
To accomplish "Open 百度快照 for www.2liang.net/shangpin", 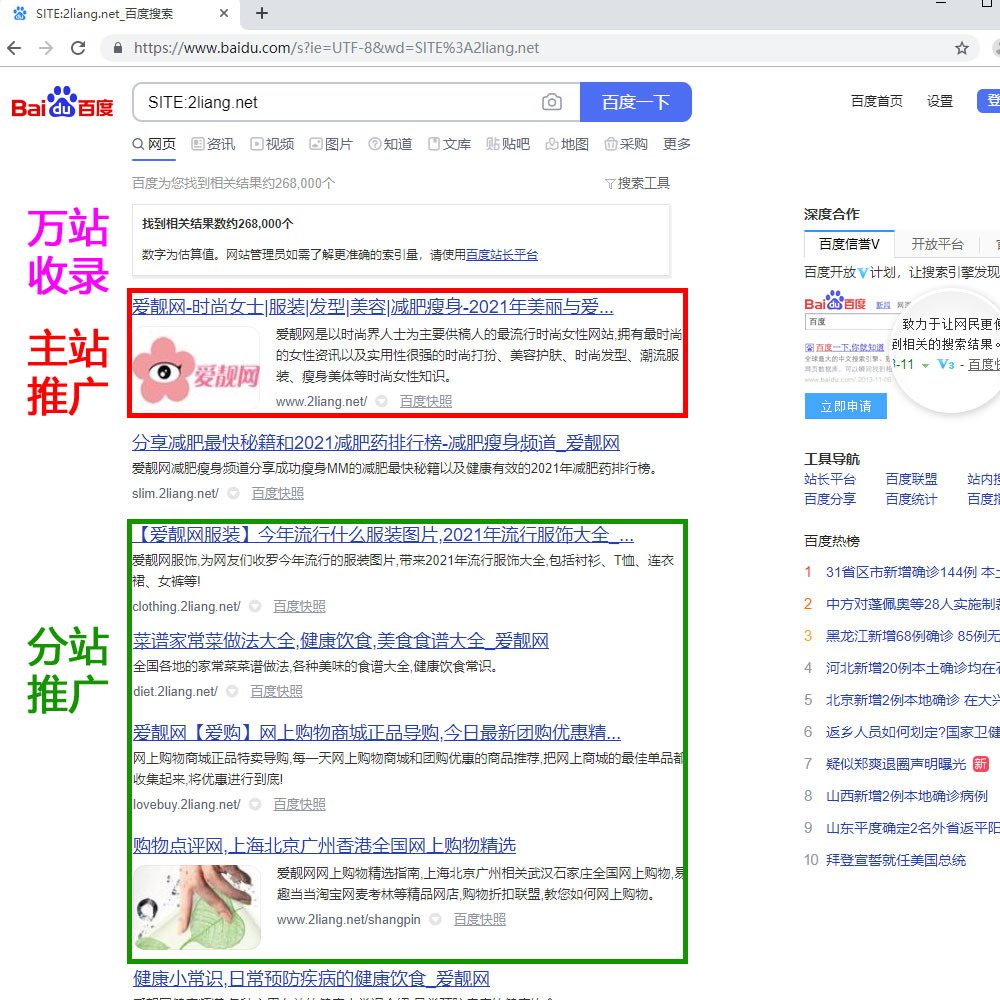I will [x=480, y=919].
